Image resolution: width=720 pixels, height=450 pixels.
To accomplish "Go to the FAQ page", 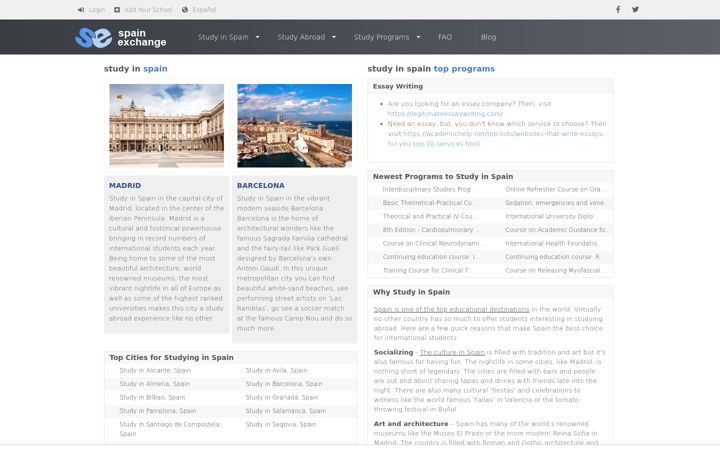I will pyautogui.click(x=445, y=37).
